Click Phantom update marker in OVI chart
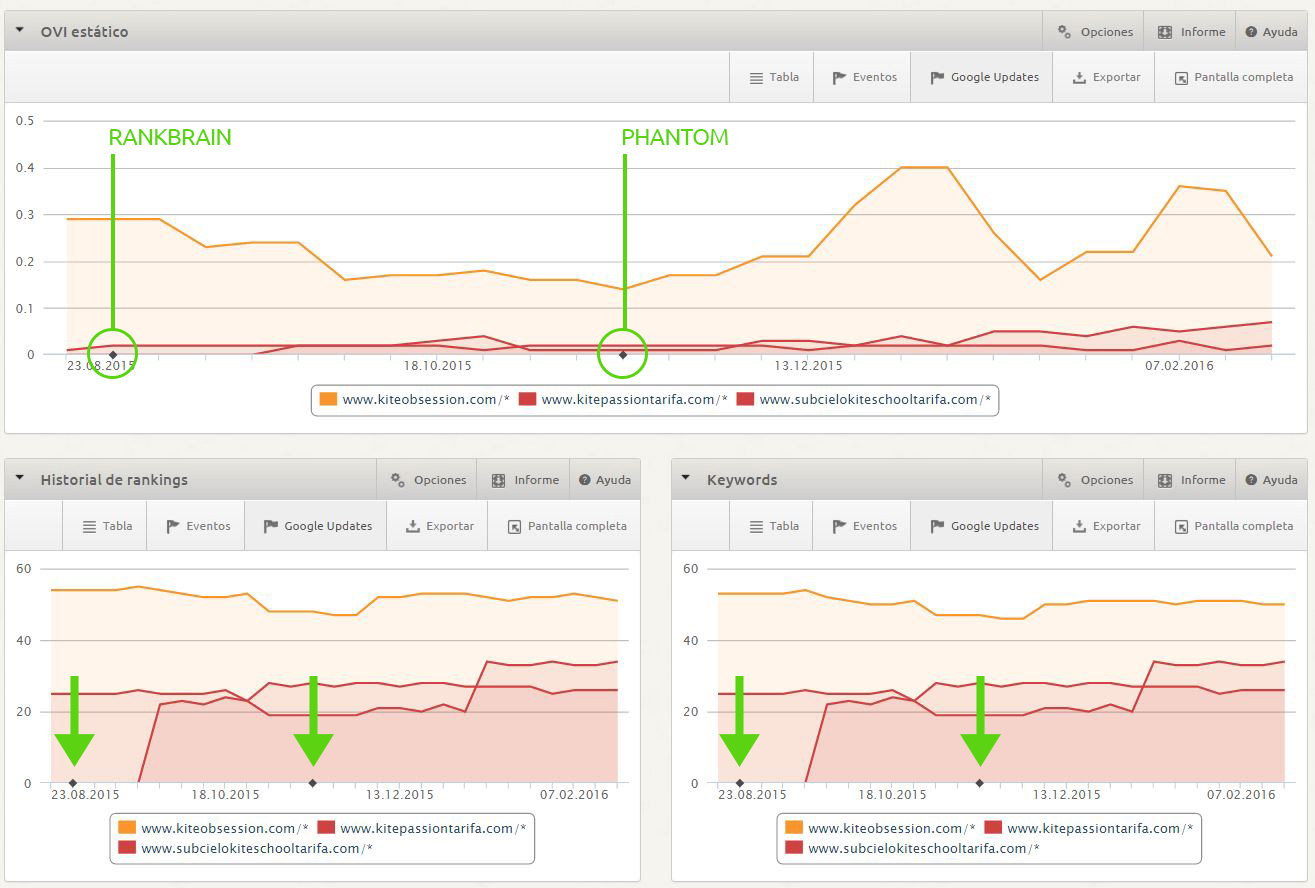Viewport: 1315px width, 888px height. pyautogui.click(x=623, y=354)
